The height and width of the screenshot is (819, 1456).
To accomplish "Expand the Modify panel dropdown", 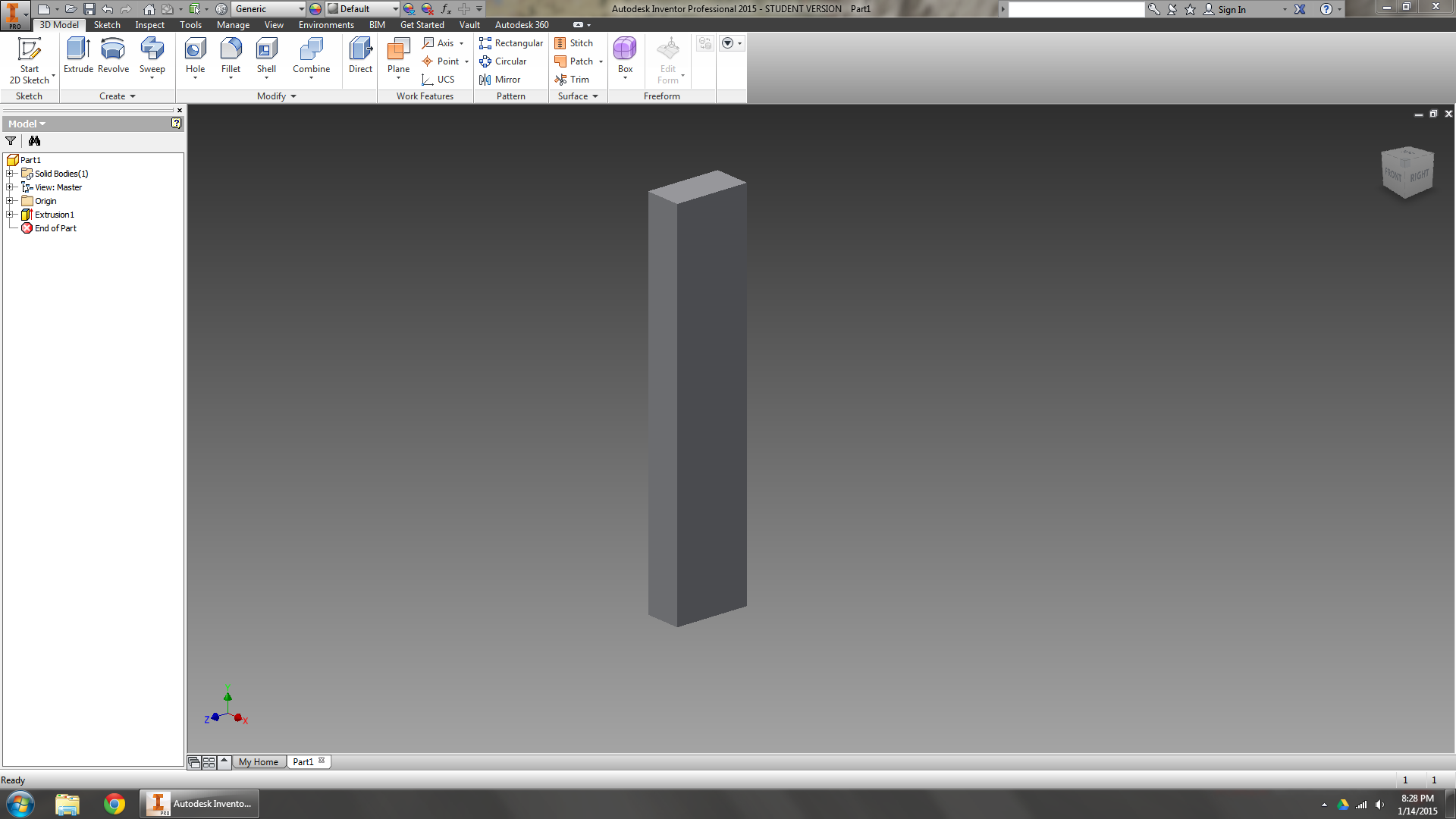I will click(277, 96).
